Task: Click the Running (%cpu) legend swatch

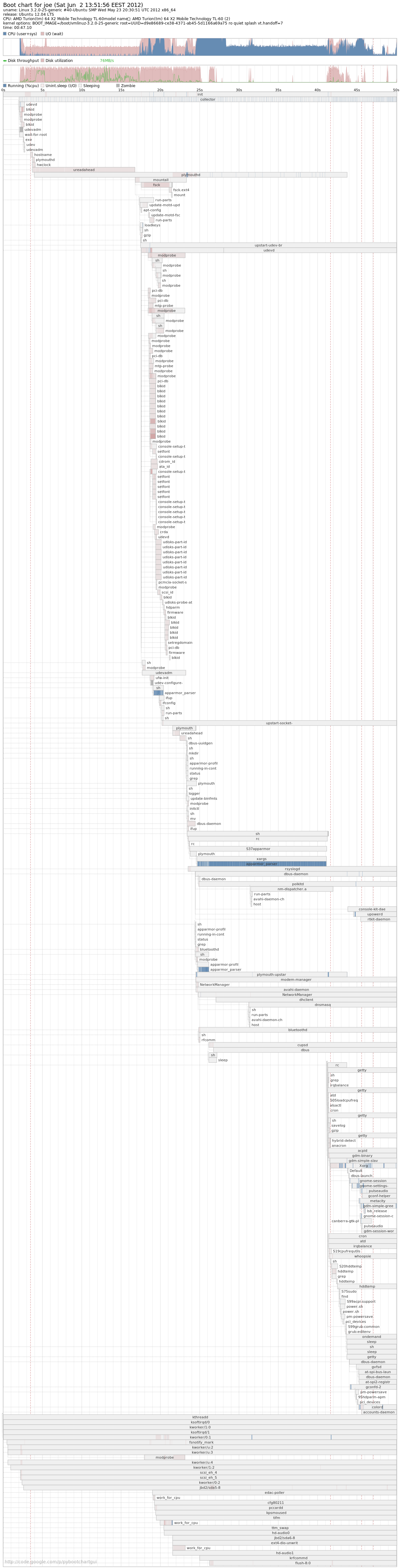Action: pyautogui.click(x=5, y=86)
